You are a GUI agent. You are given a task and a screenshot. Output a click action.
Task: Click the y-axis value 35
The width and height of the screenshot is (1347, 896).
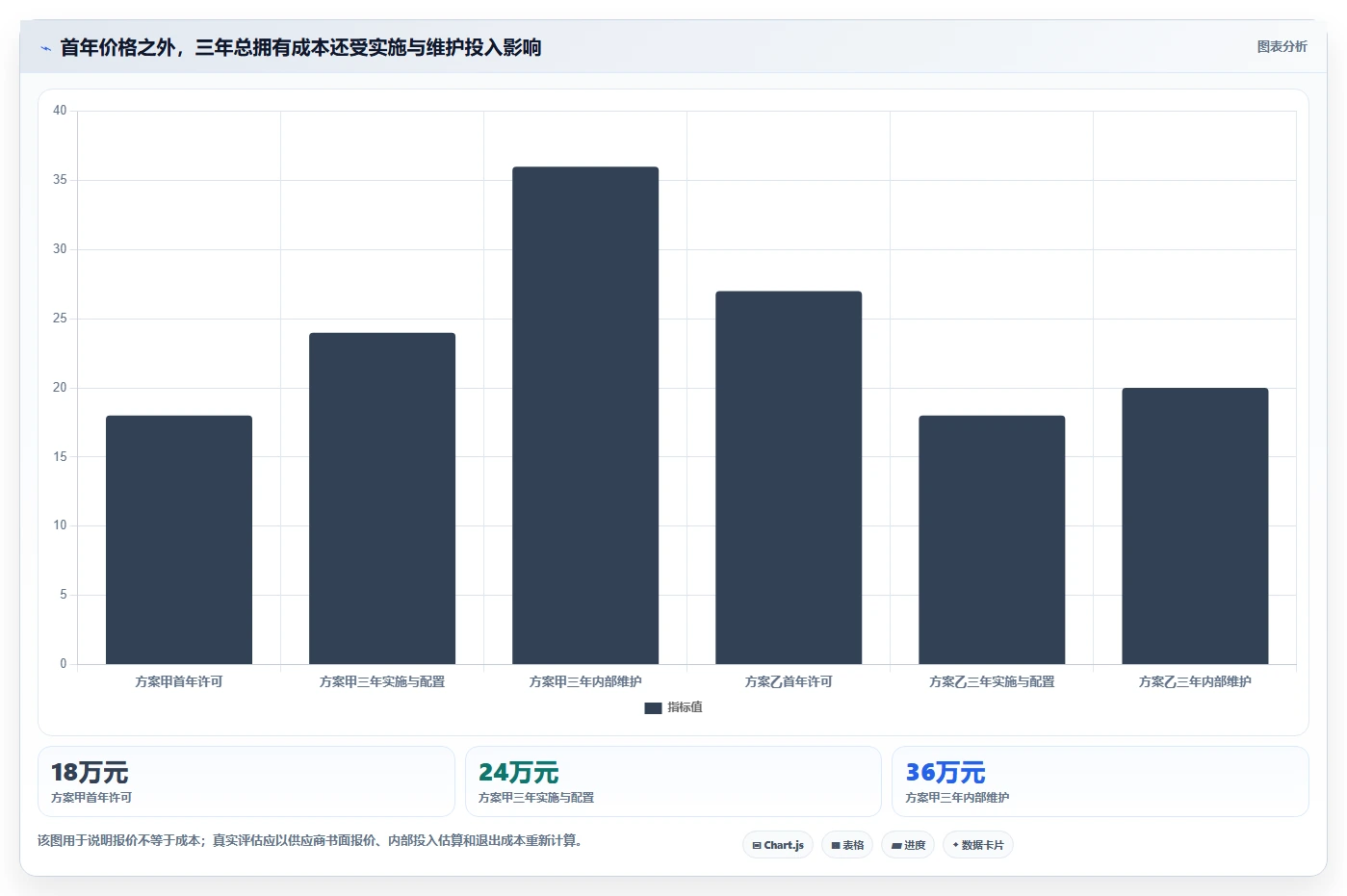pos(60,180)
